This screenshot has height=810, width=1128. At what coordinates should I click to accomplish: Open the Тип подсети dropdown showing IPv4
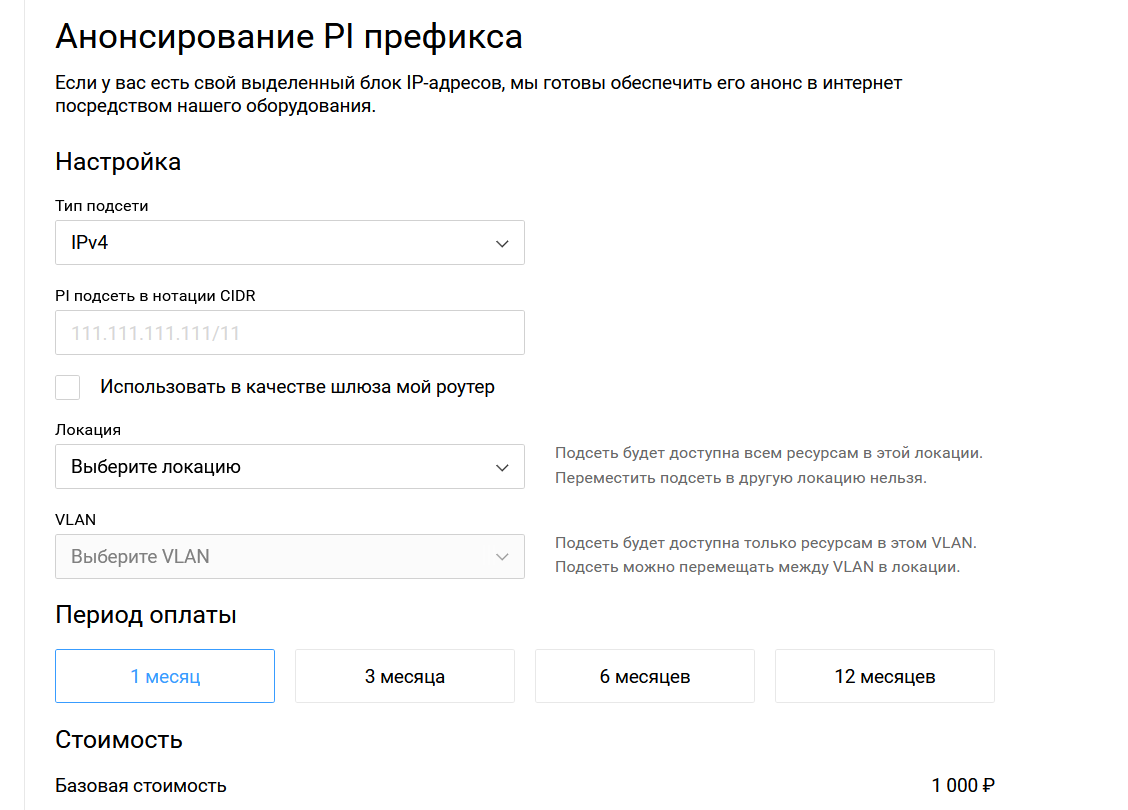[289, 242]
